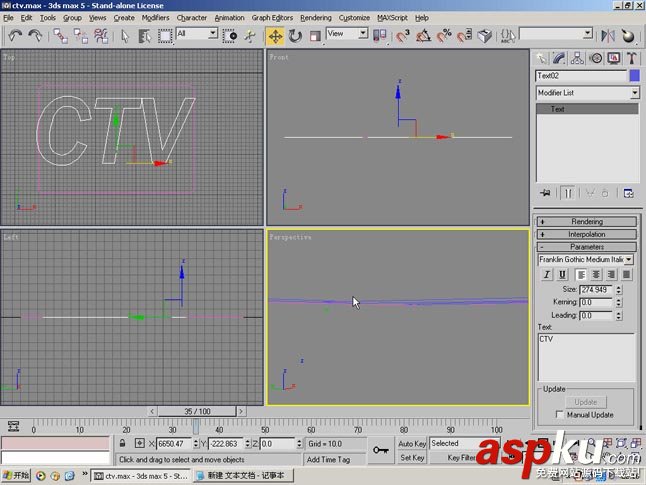Toggle underline text style button

(x=562, y=274)
